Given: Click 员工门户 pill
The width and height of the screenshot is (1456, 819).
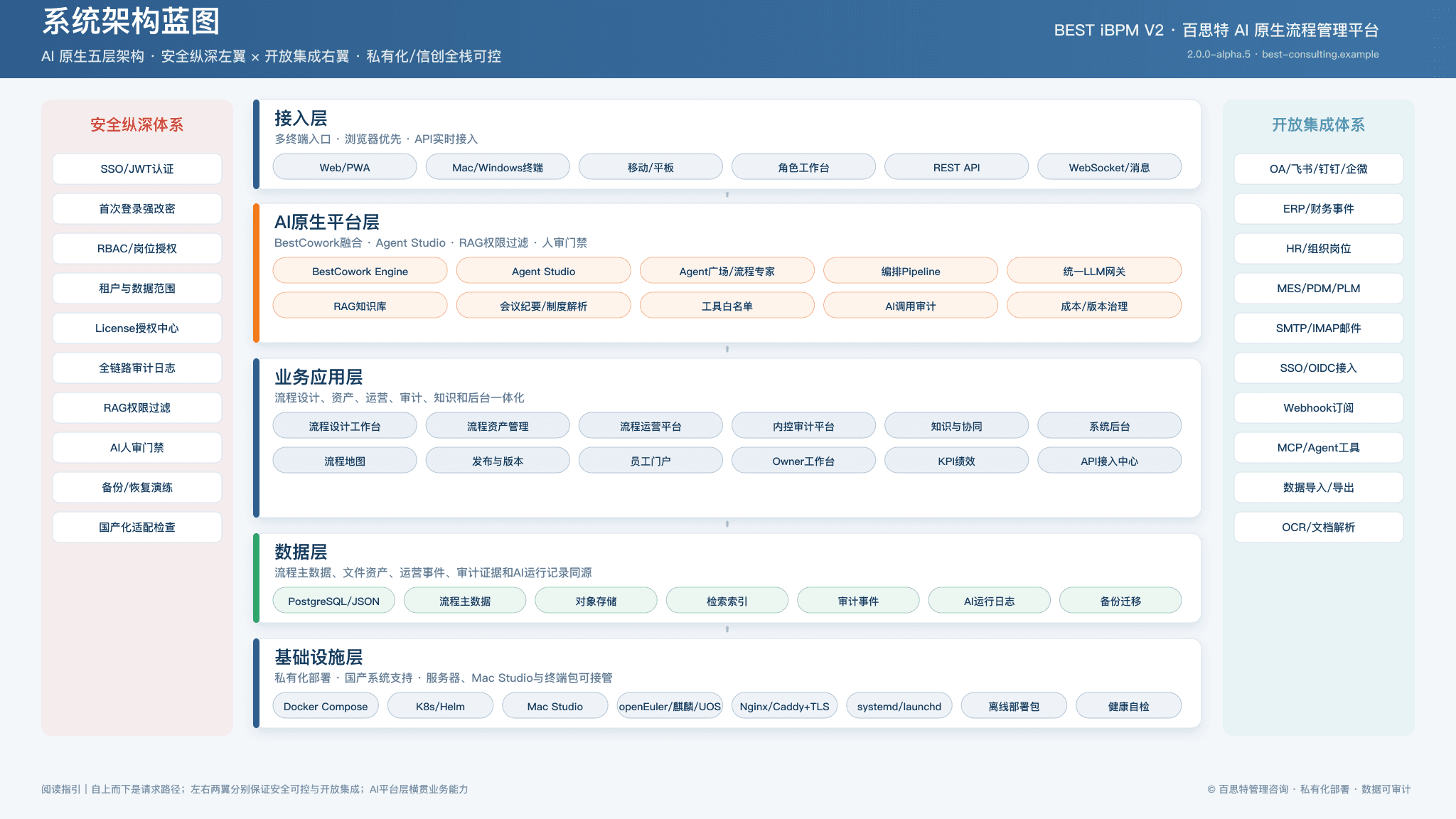Looking at the screenshot, I should coord(651,461).
